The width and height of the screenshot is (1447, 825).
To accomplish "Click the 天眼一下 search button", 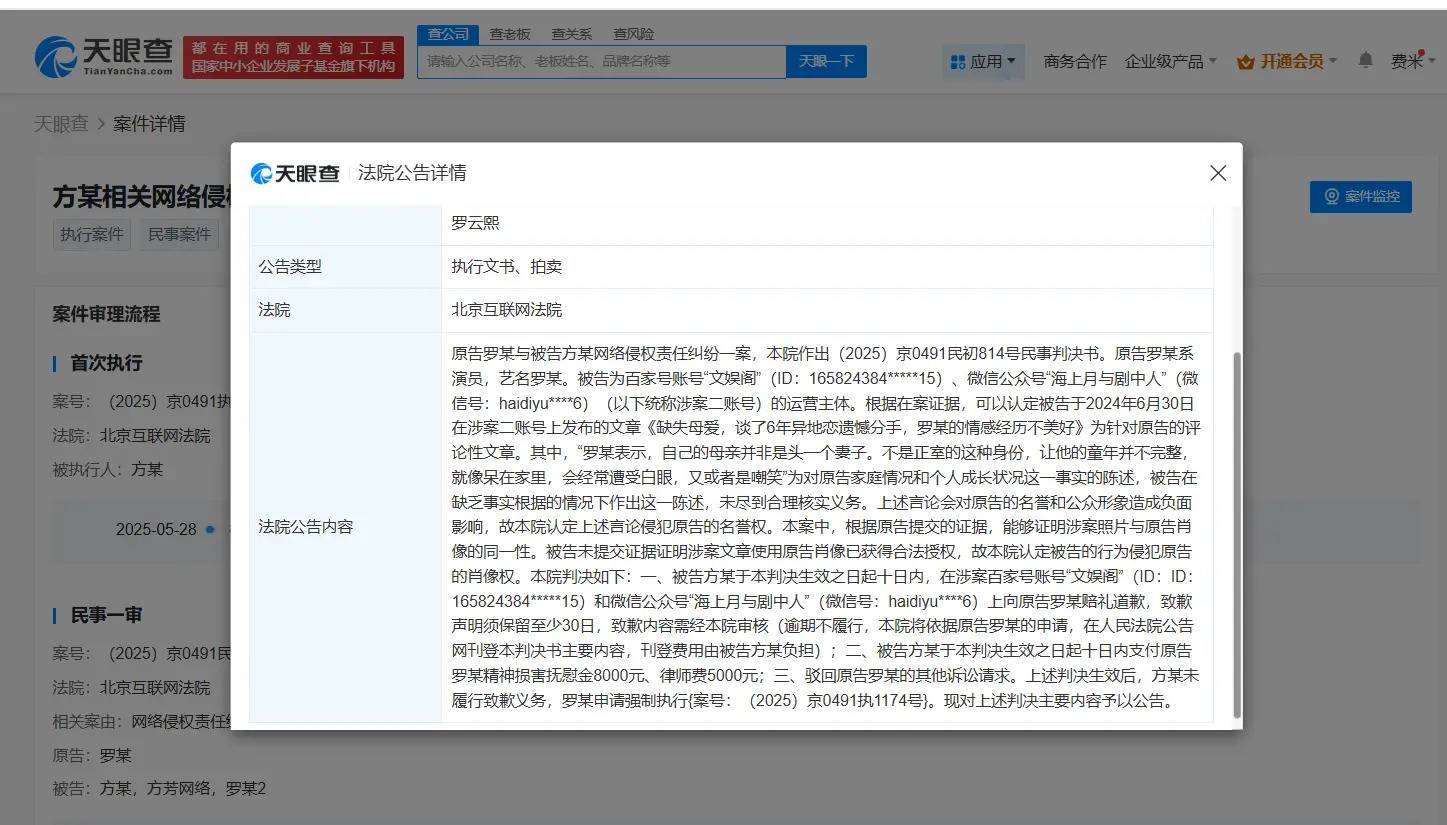I will (826, 61).
